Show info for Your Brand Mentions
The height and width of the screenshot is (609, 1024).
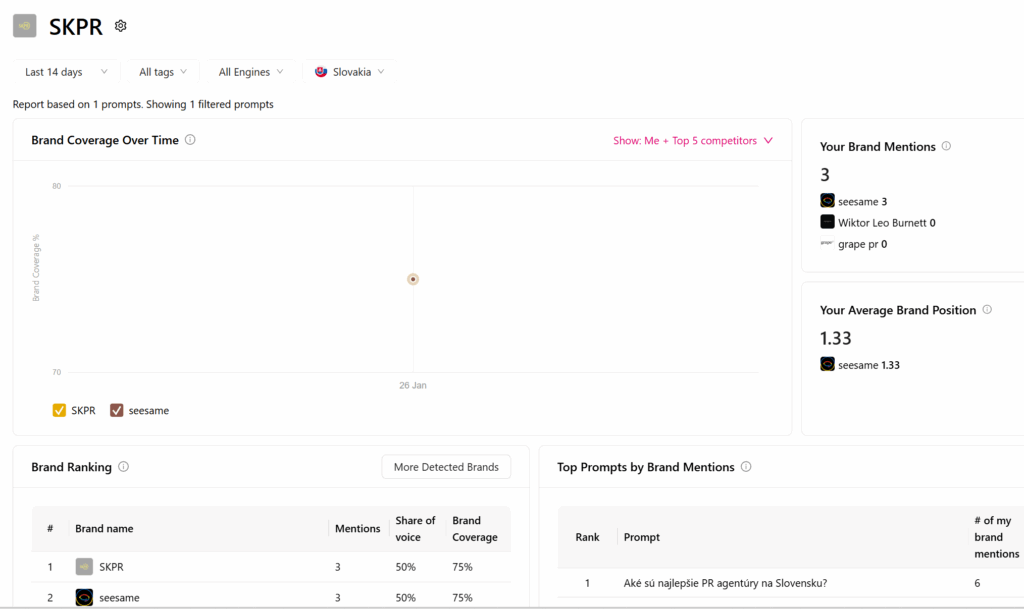coord(946,146)
